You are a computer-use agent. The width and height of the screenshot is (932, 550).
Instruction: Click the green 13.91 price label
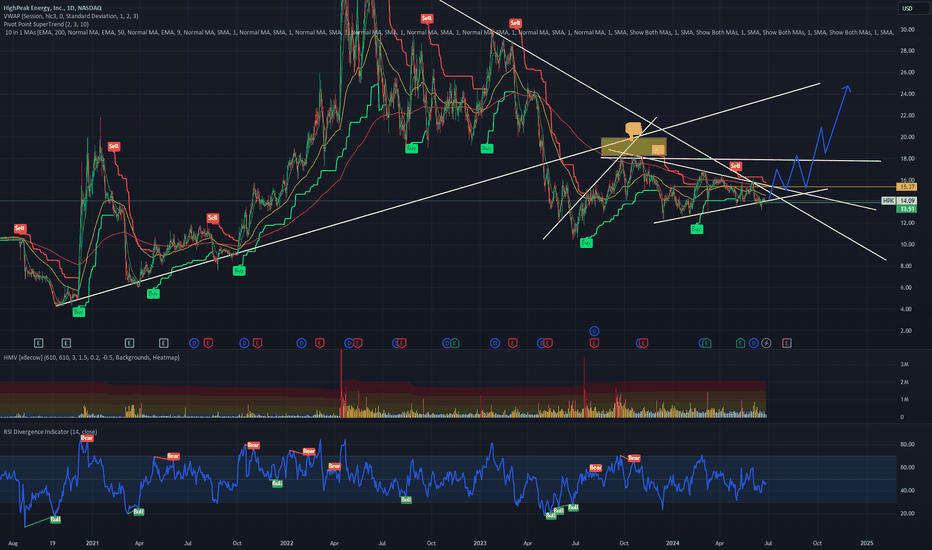[907, 209]
